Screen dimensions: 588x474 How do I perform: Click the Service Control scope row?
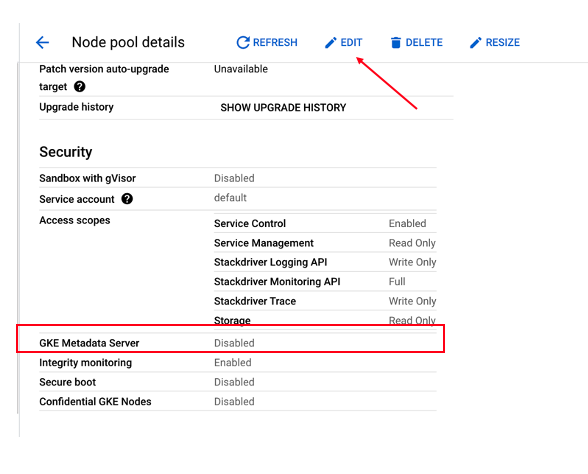pos(325,224)
